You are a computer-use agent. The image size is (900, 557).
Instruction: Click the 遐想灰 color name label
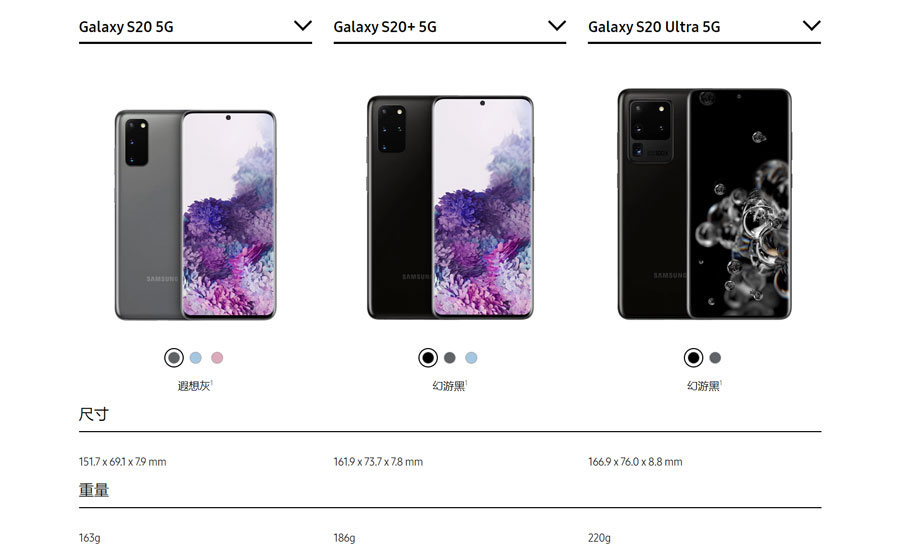pos(195,386)
